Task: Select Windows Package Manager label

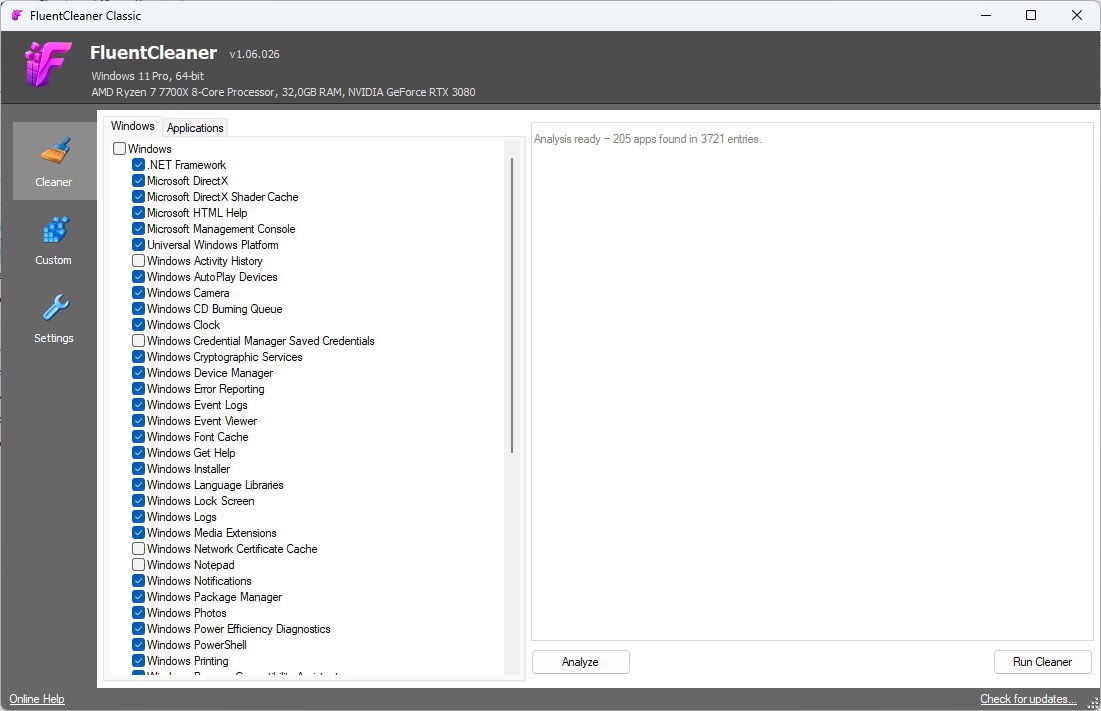Action: click(x=214, y=597)
